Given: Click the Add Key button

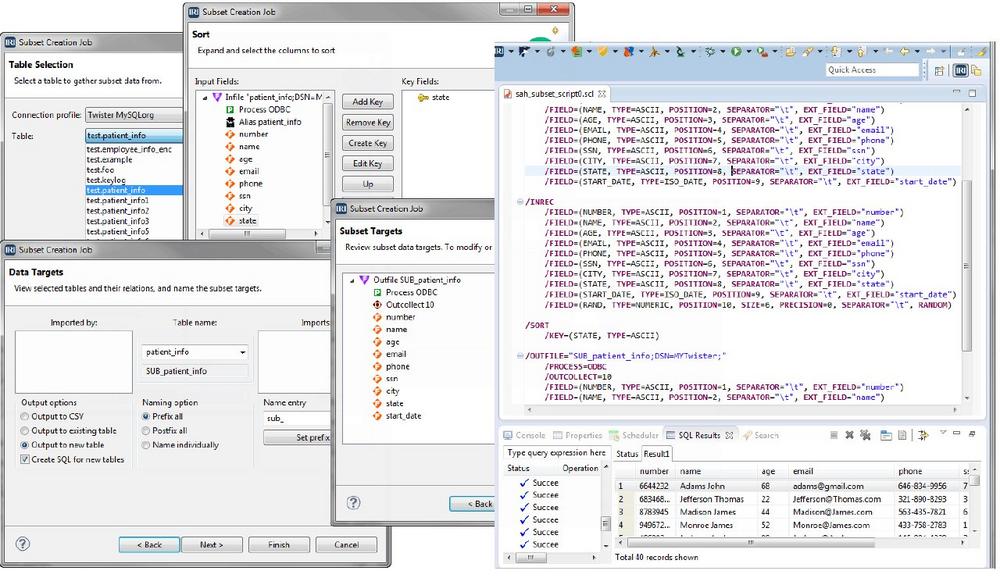Looking at the screenshot, I should coord(367,102).
